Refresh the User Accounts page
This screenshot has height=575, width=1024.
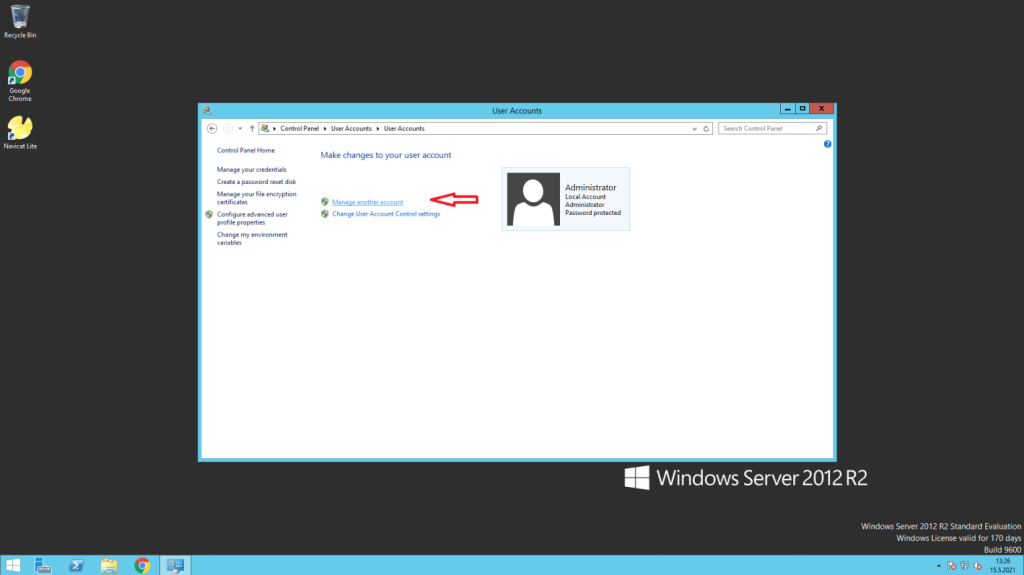pyautogui.click(x=706, y=129)
